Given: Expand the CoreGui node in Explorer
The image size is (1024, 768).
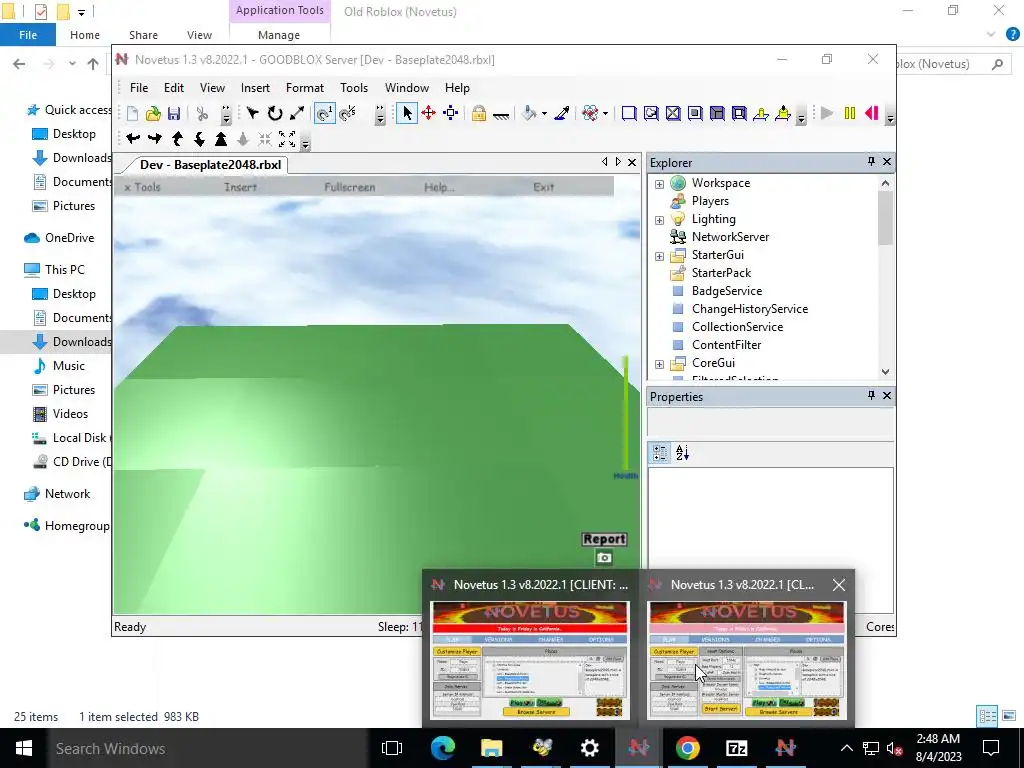Looking at the screenshot, I should (x=660, y=364).
